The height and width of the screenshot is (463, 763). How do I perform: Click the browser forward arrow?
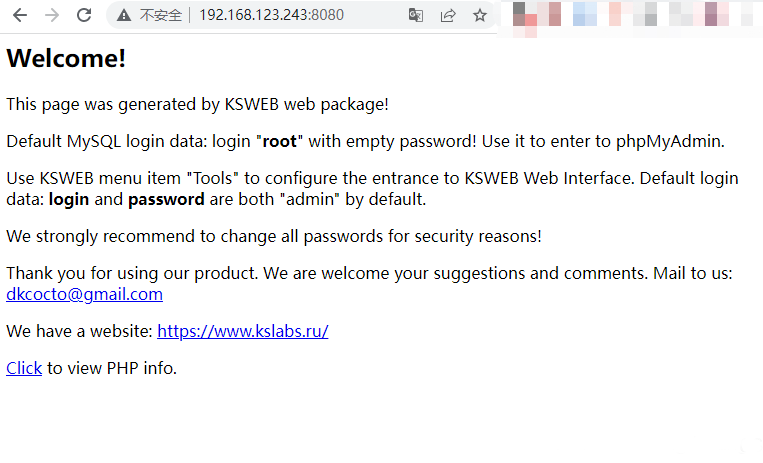point(52,15)
